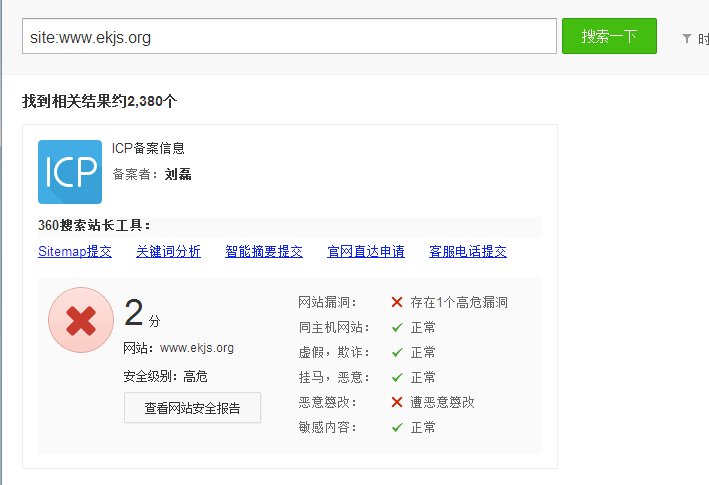Click the ICP备案信息 heading

point(148,148)
